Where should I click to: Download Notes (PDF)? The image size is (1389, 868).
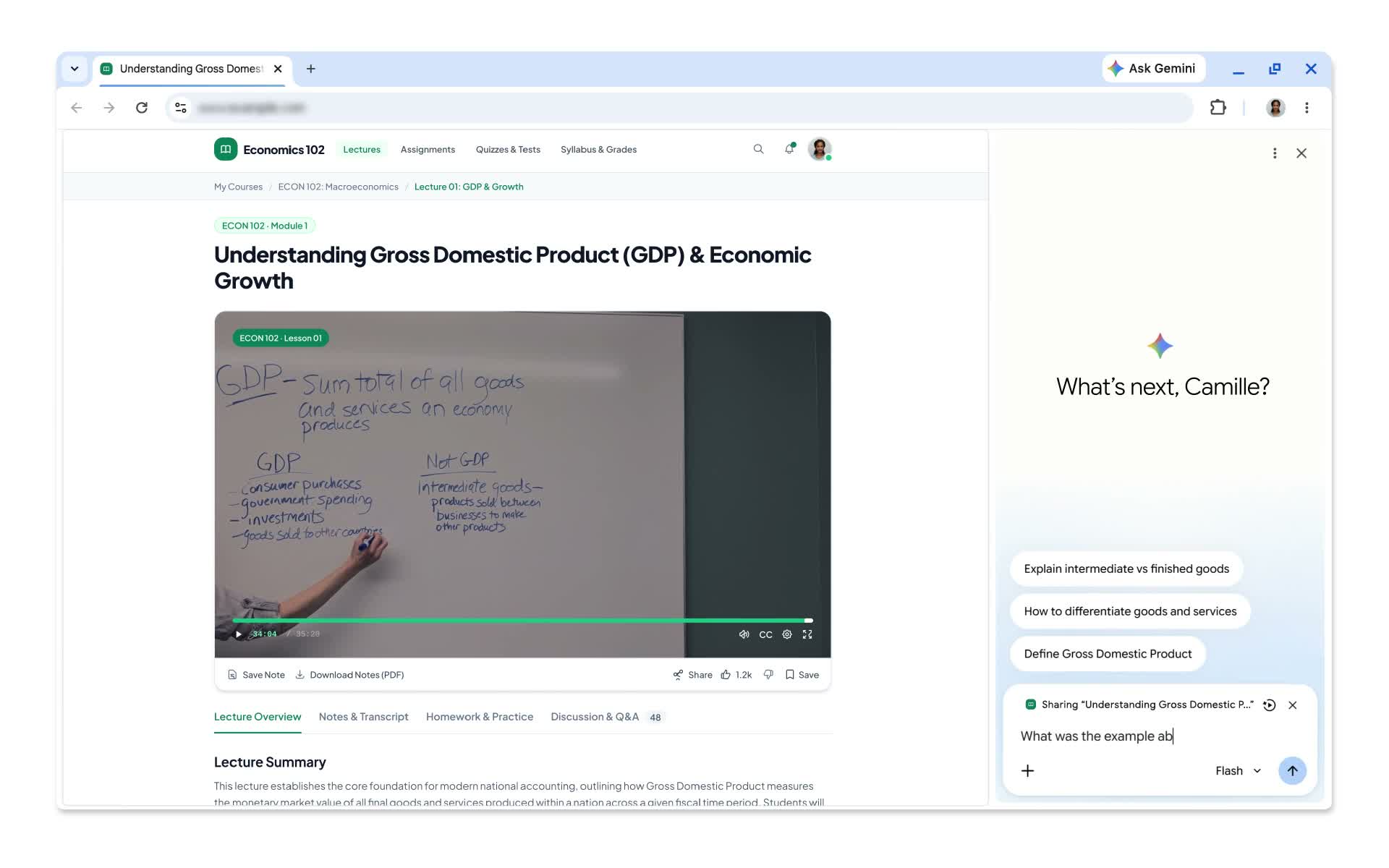(x=349, y=675)
